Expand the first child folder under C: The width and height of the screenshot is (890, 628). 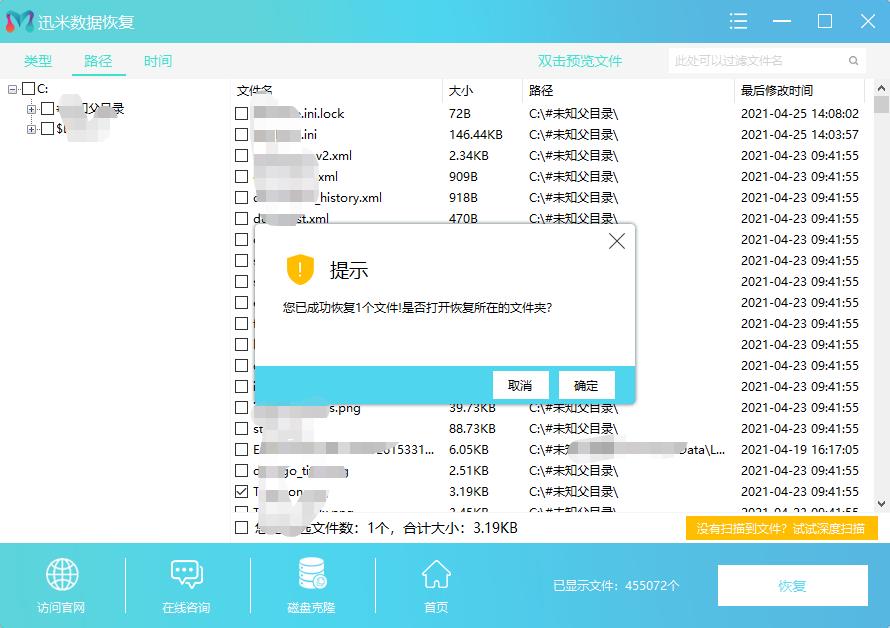click(31, 109)
